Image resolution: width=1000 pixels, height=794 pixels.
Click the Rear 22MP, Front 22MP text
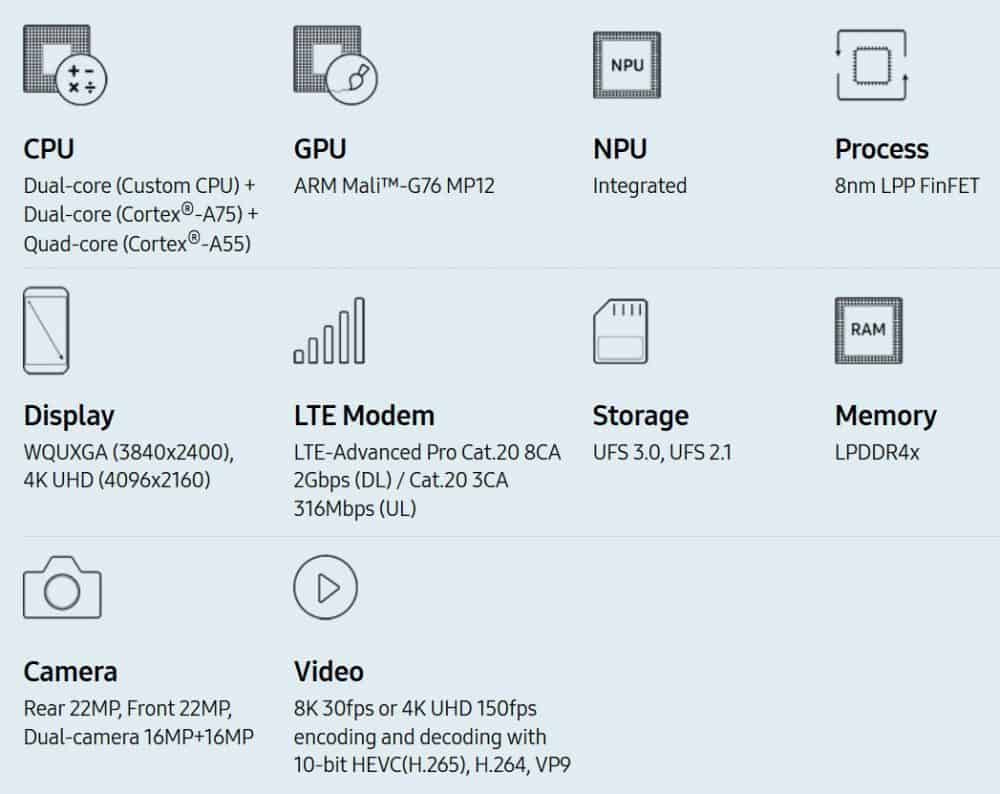pos(128,709)
